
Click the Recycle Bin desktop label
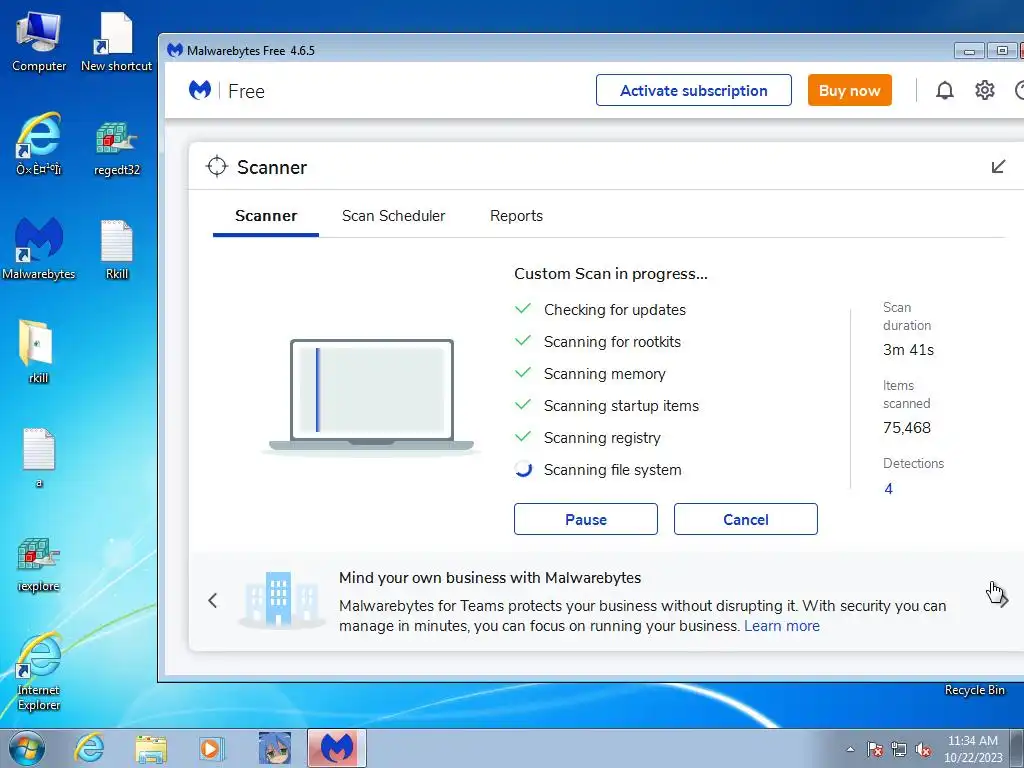point(974,690)
